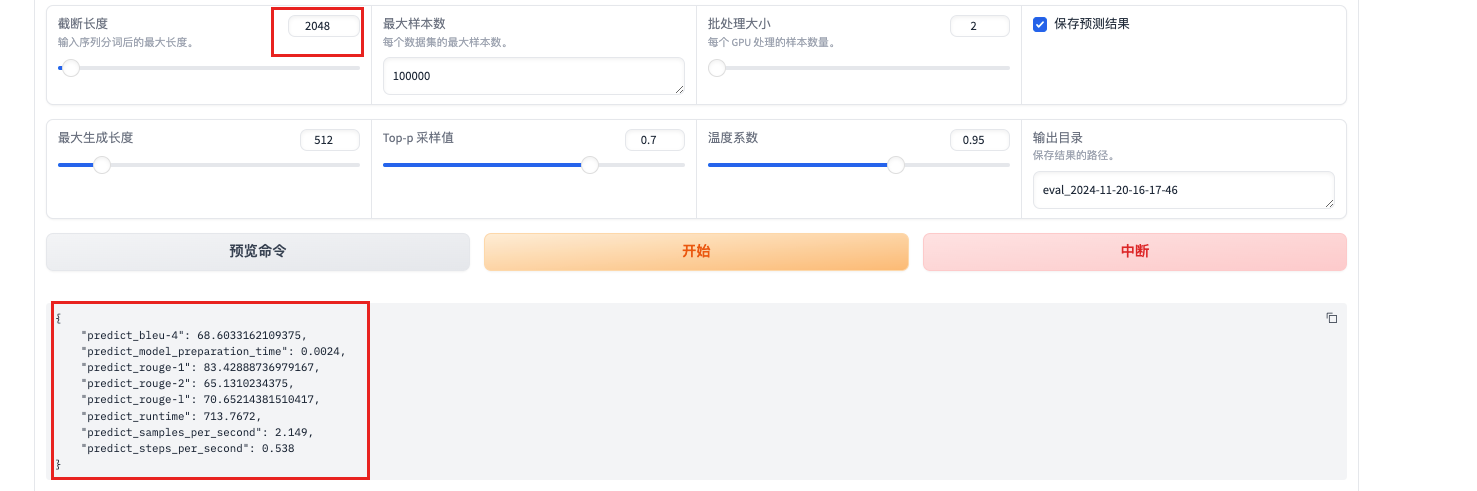1477x491 pixels.
Task: Click the resize handle of 最大样本数 textarea
Action: [x=679, y=89]
